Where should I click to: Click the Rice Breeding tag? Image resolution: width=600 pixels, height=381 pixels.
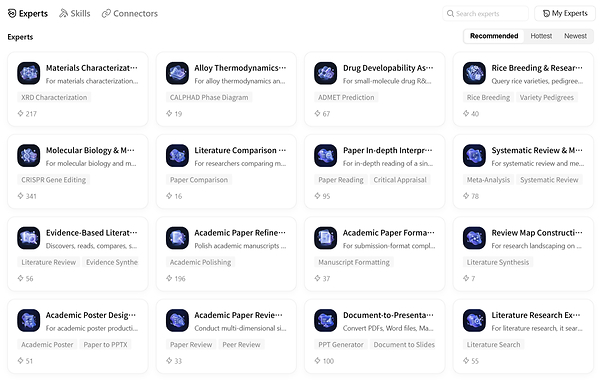(488, 97)
